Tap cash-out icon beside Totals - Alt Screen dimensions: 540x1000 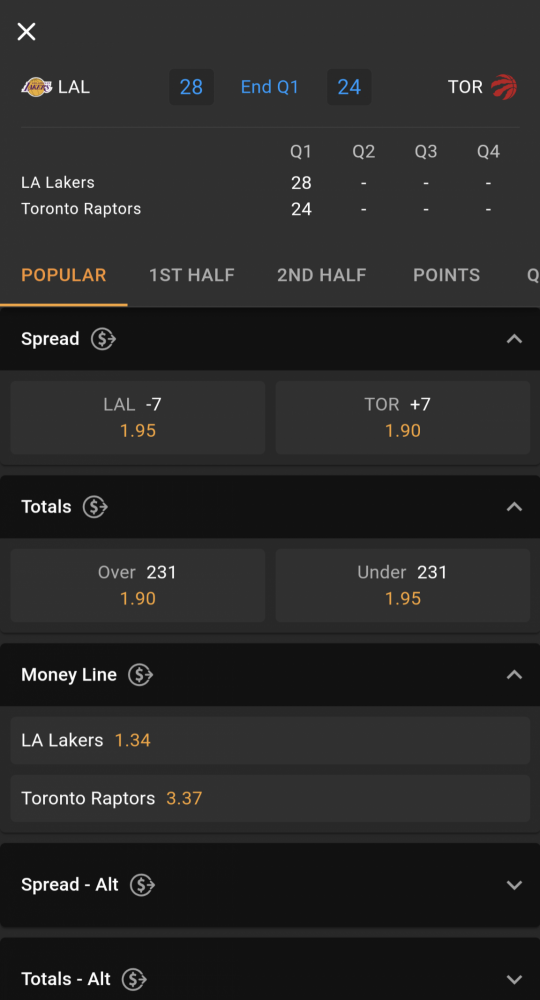tap(134, 979)
